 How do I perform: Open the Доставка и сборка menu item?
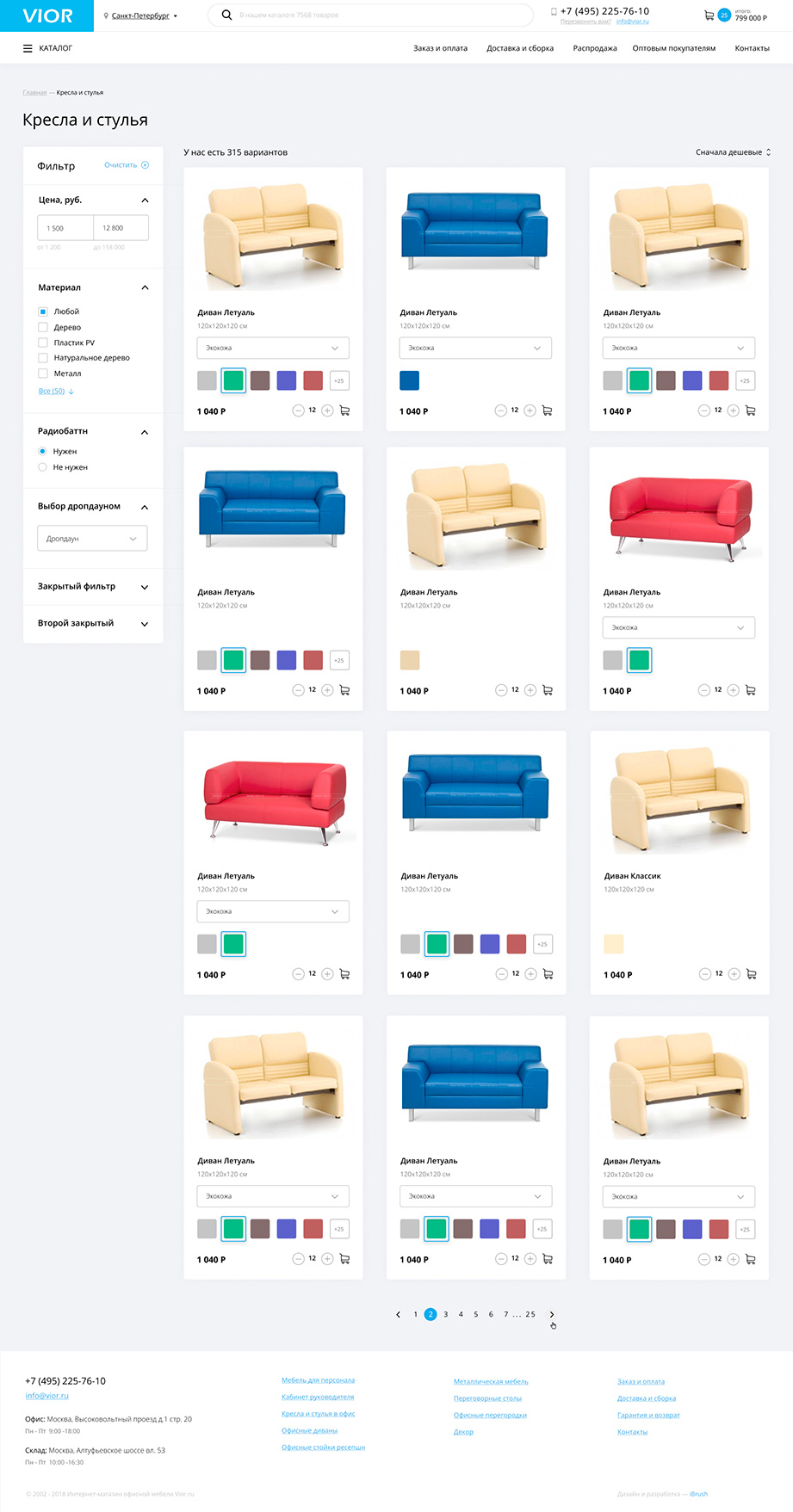click(520, 48)
